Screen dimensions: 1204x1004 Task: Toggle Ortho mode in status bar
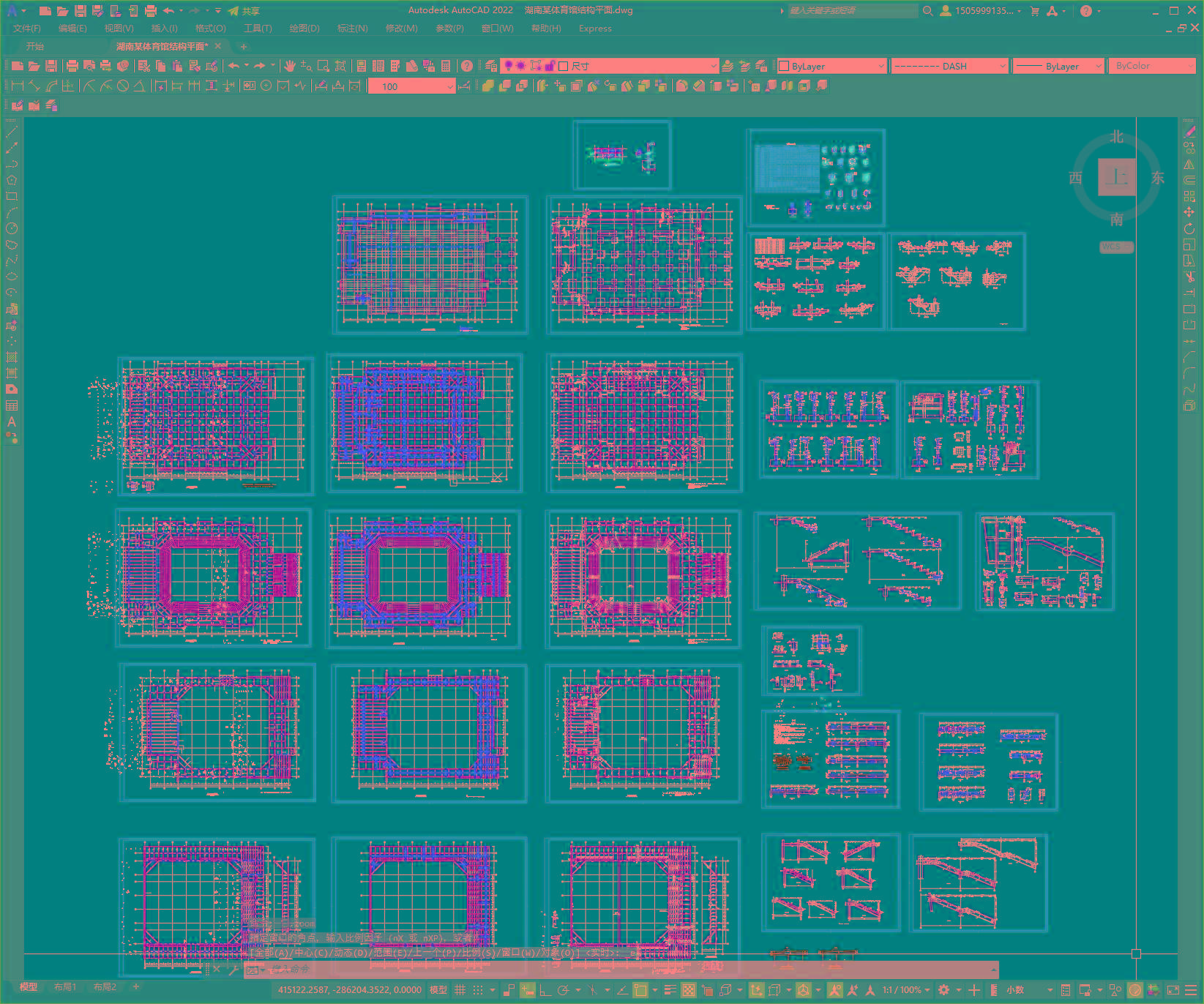tap(545, 990)
